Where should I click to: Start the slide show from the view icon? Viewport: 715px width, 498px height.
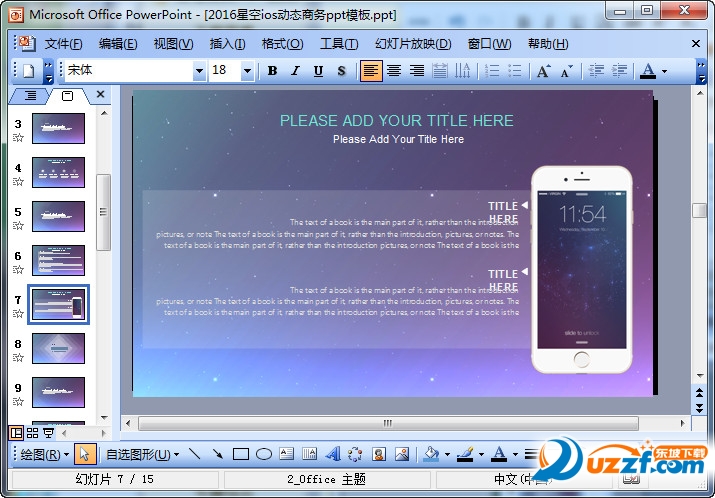pos(48,433)
